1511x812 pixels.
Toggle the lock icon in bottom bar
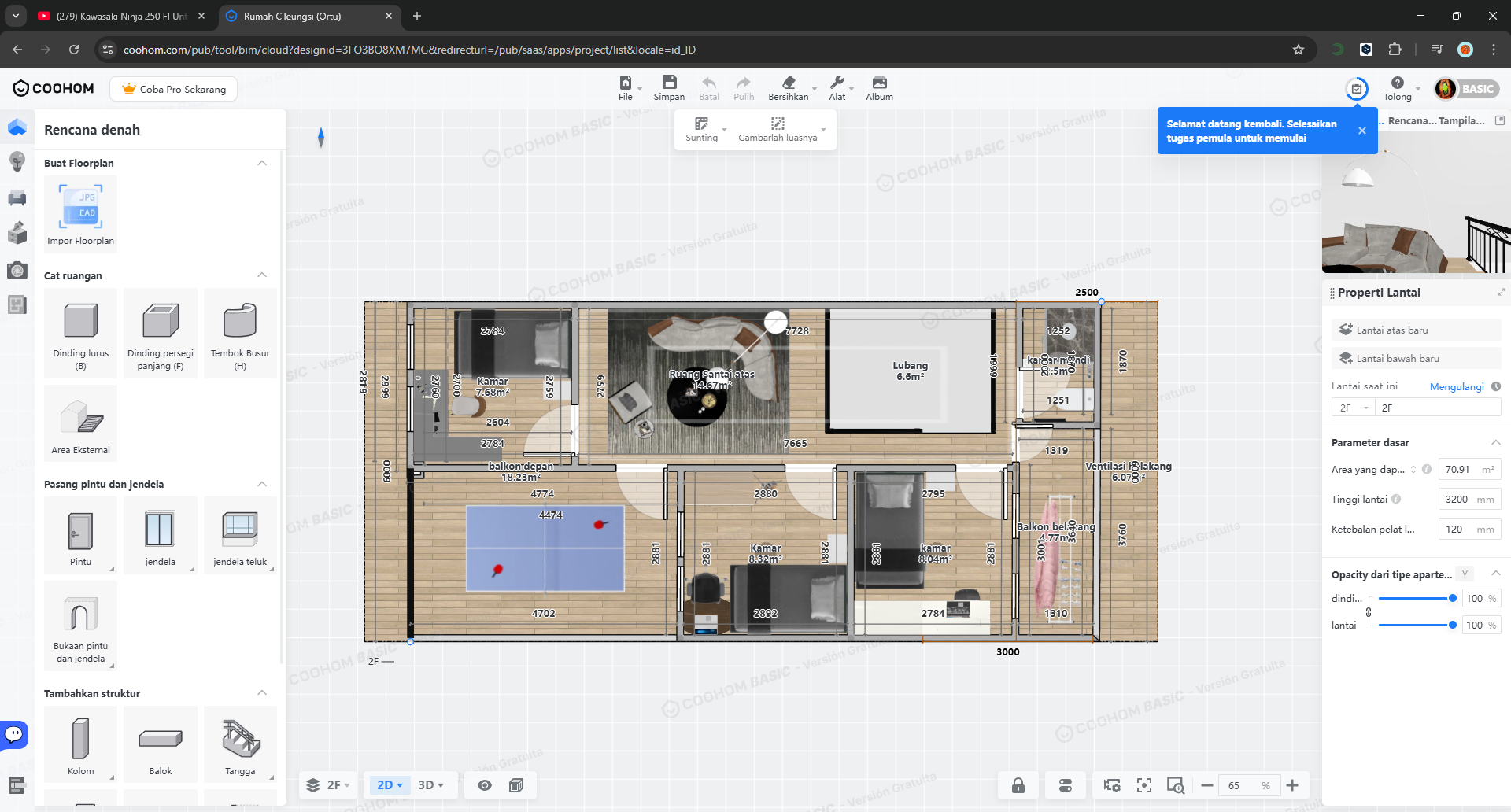pos(1018,785)
